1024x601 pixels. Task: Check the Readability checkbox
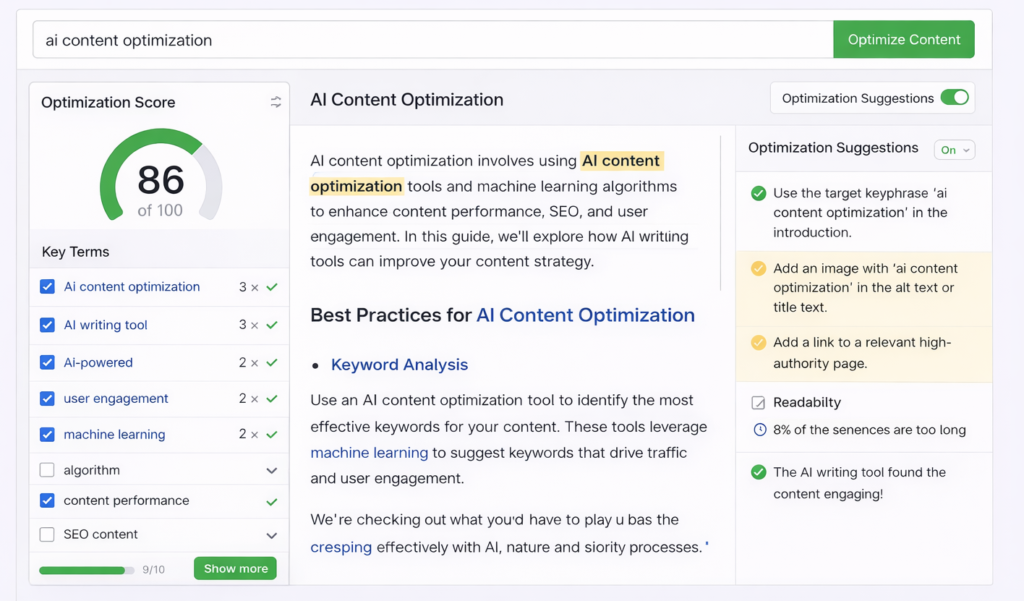pos(756,401)
